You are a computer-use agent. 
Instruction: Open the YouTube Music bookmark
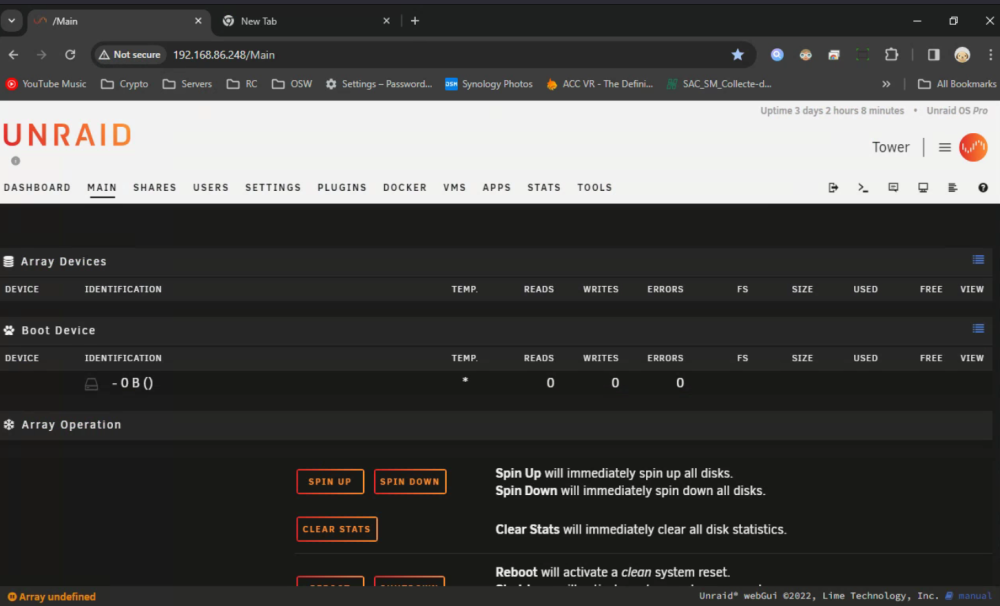(x=46, y=84)
